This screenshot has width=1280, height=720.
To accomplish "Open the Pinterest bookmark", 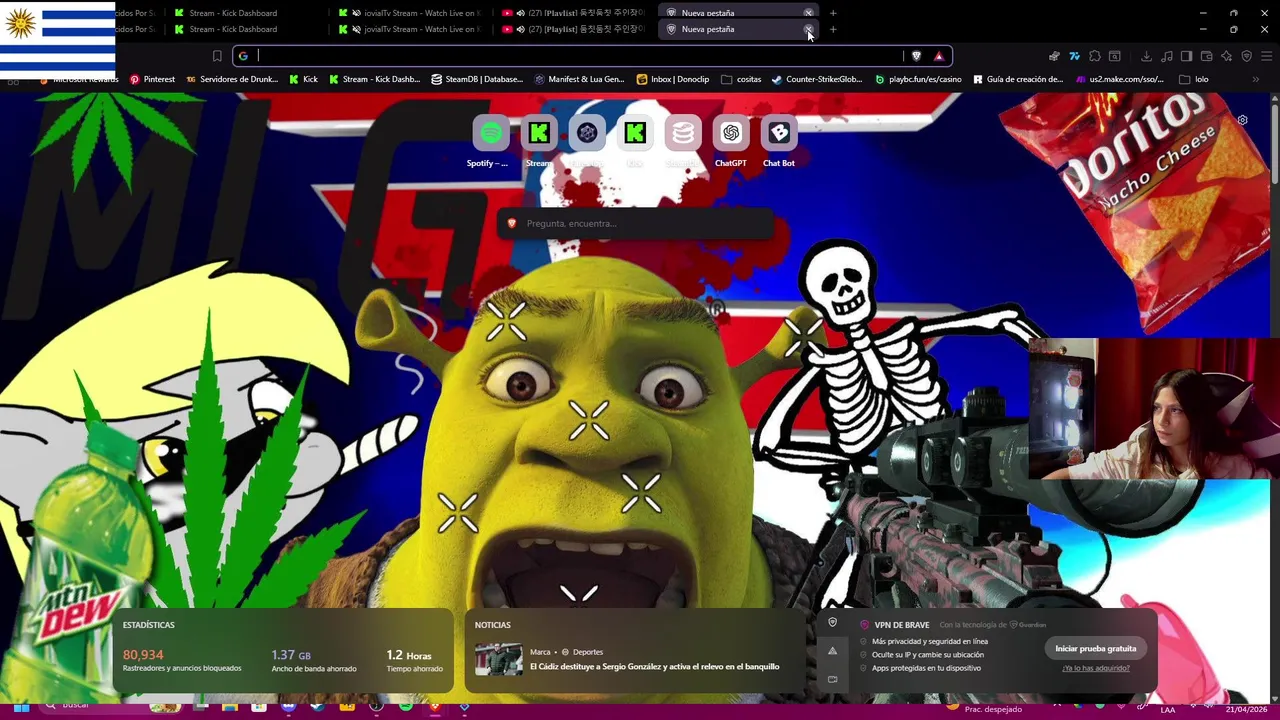I will pyautogui.click(x=152, y=79).
